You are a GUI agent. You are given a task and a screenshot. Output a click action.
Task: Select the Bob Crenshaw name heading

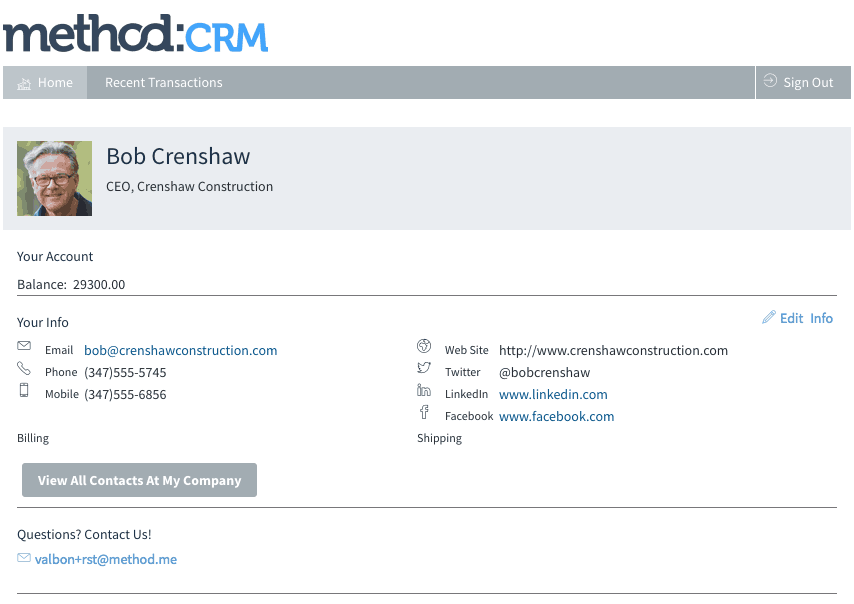178,156
